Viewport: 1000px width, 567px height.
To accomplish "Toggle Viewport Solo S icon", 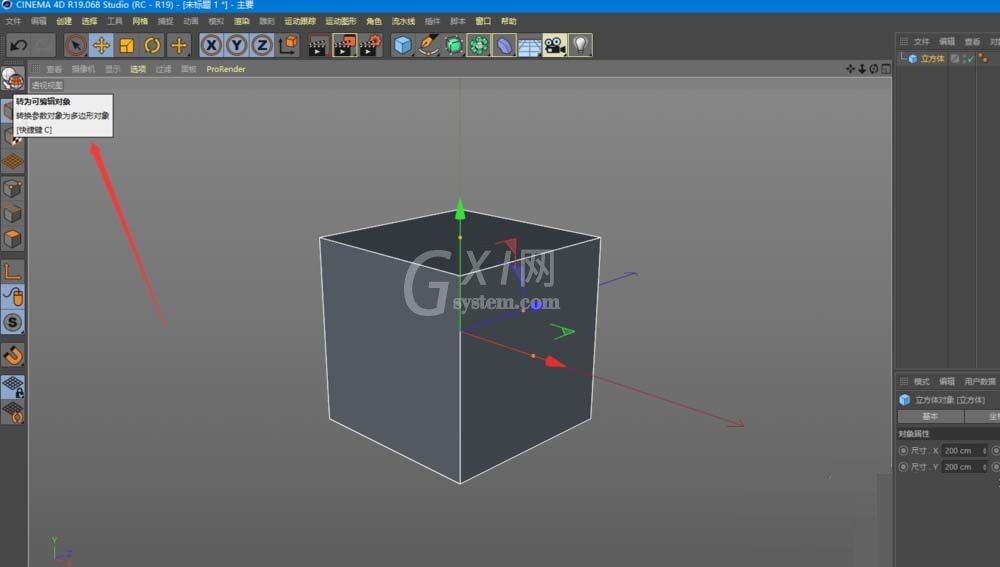I will click(x=13, y=323).
